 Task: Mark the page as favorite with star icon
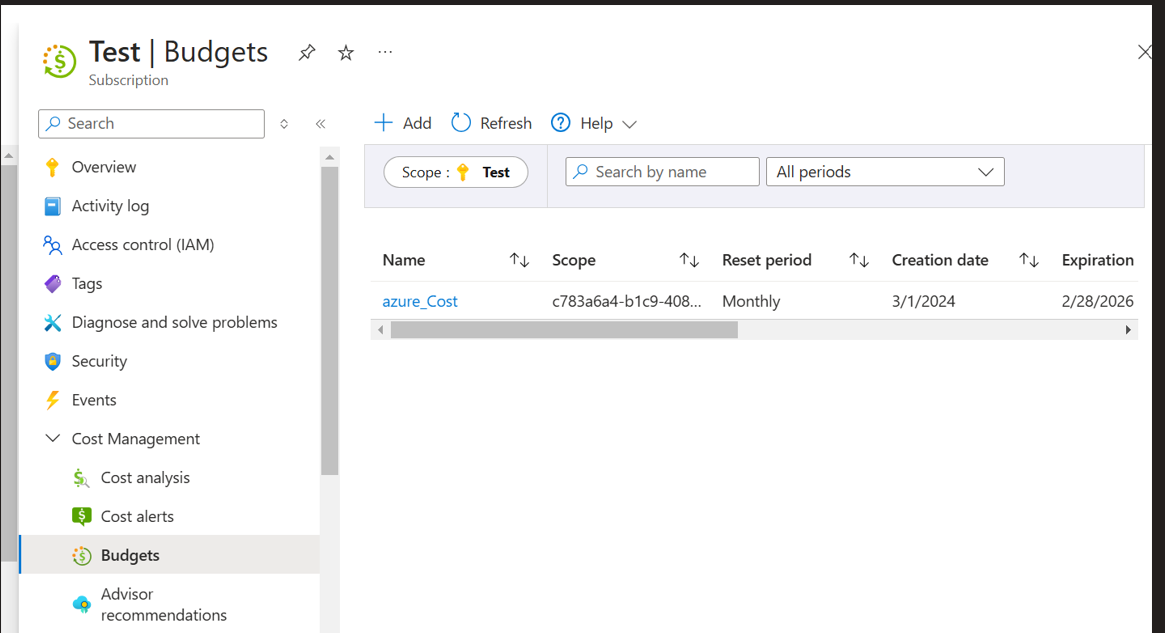tap(345, 53)
